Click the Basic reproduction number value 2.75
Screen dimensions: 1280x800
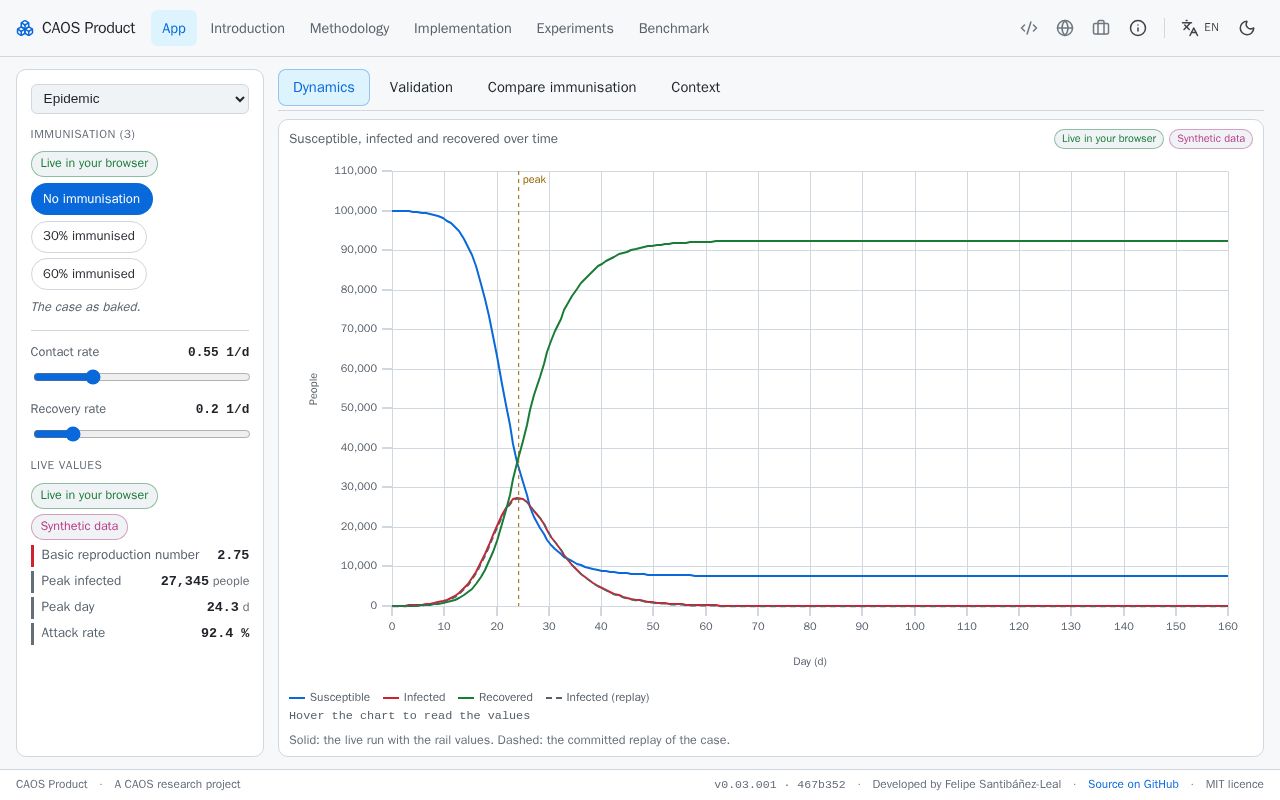[x=233, y=555]
